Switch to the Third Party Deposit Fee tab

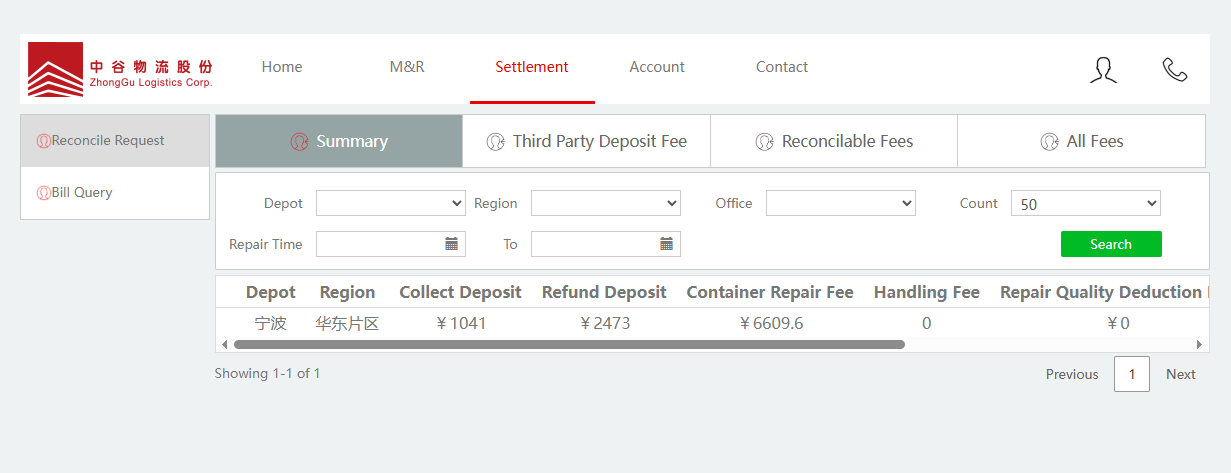click(587, 141)
